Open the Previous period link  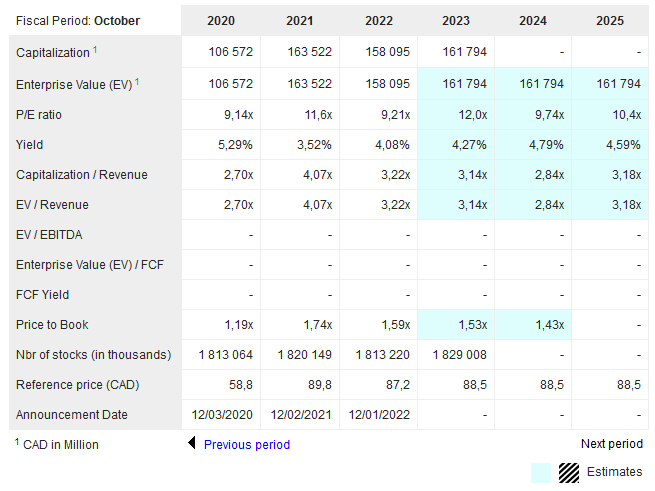246,444
